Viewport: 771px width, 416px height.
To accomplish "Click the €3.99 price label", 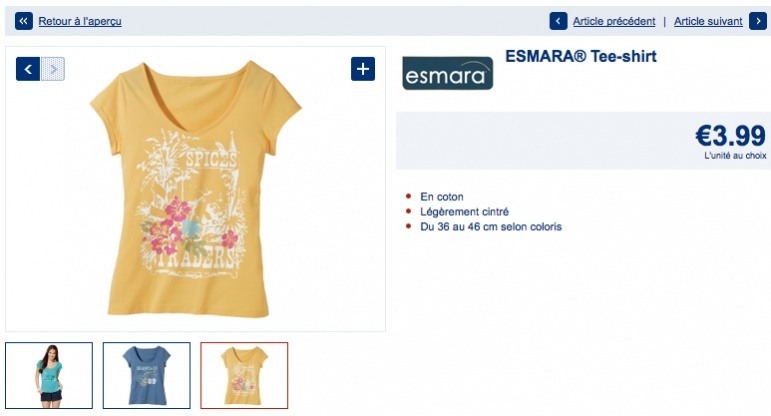I will (730, 136).
